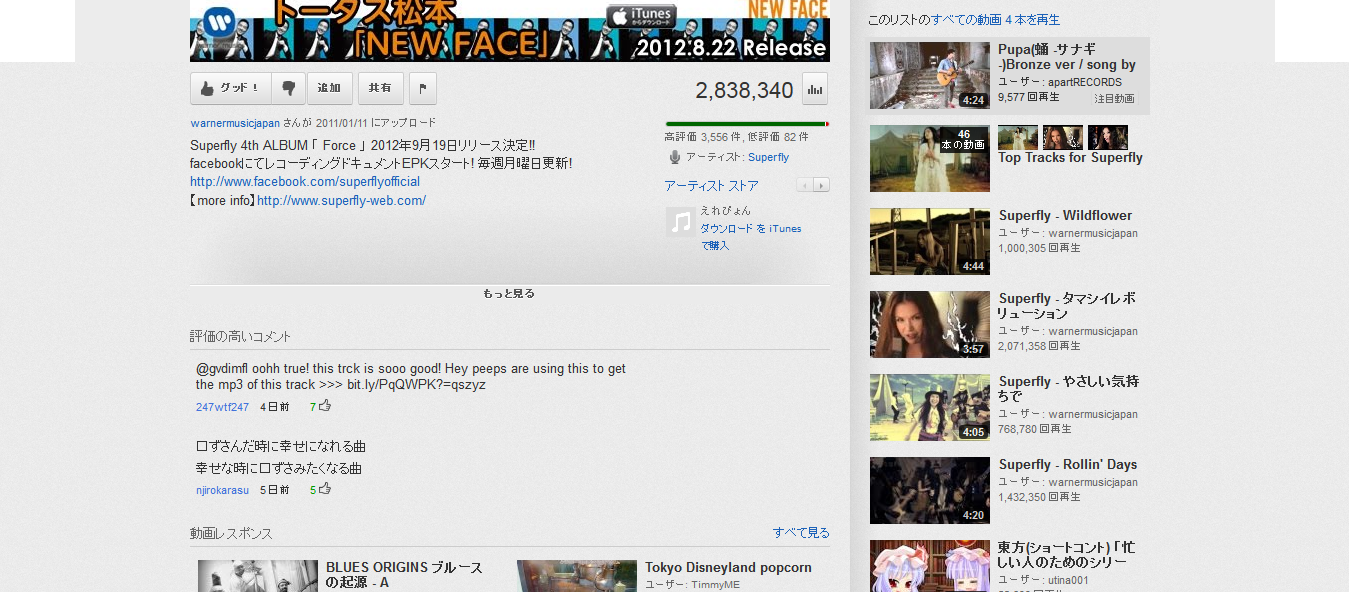Viewport: 1349px width, 592px height.
Task: Click the microphone artist icon
Action: [x=675, y=157]
